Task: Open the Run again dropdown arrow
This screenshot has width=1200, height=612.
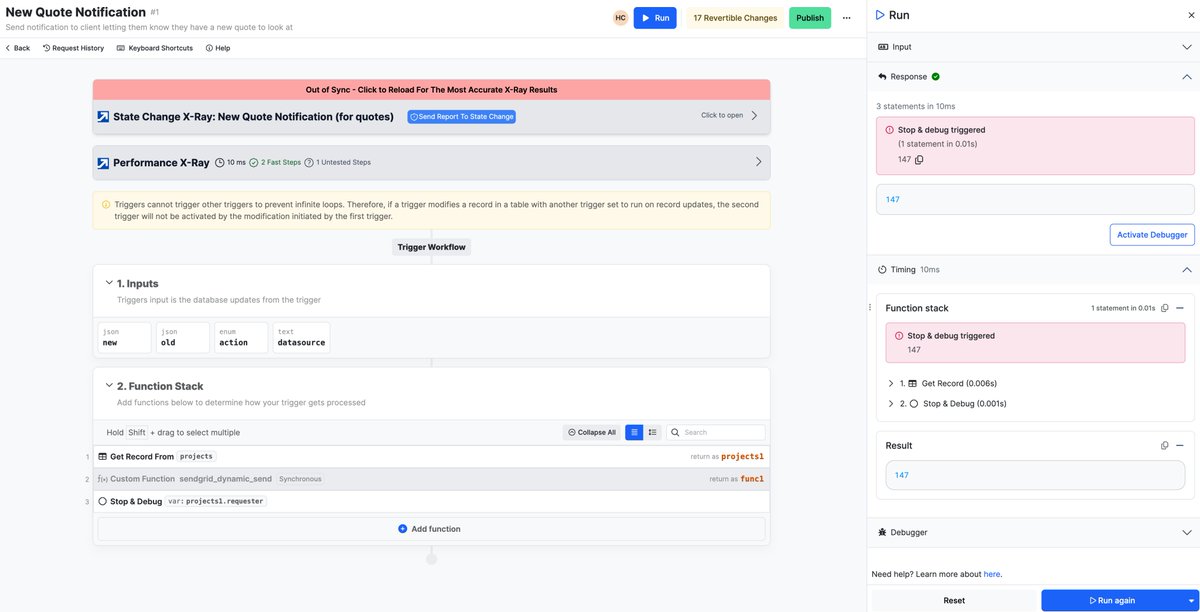Action: point(1191,600)
